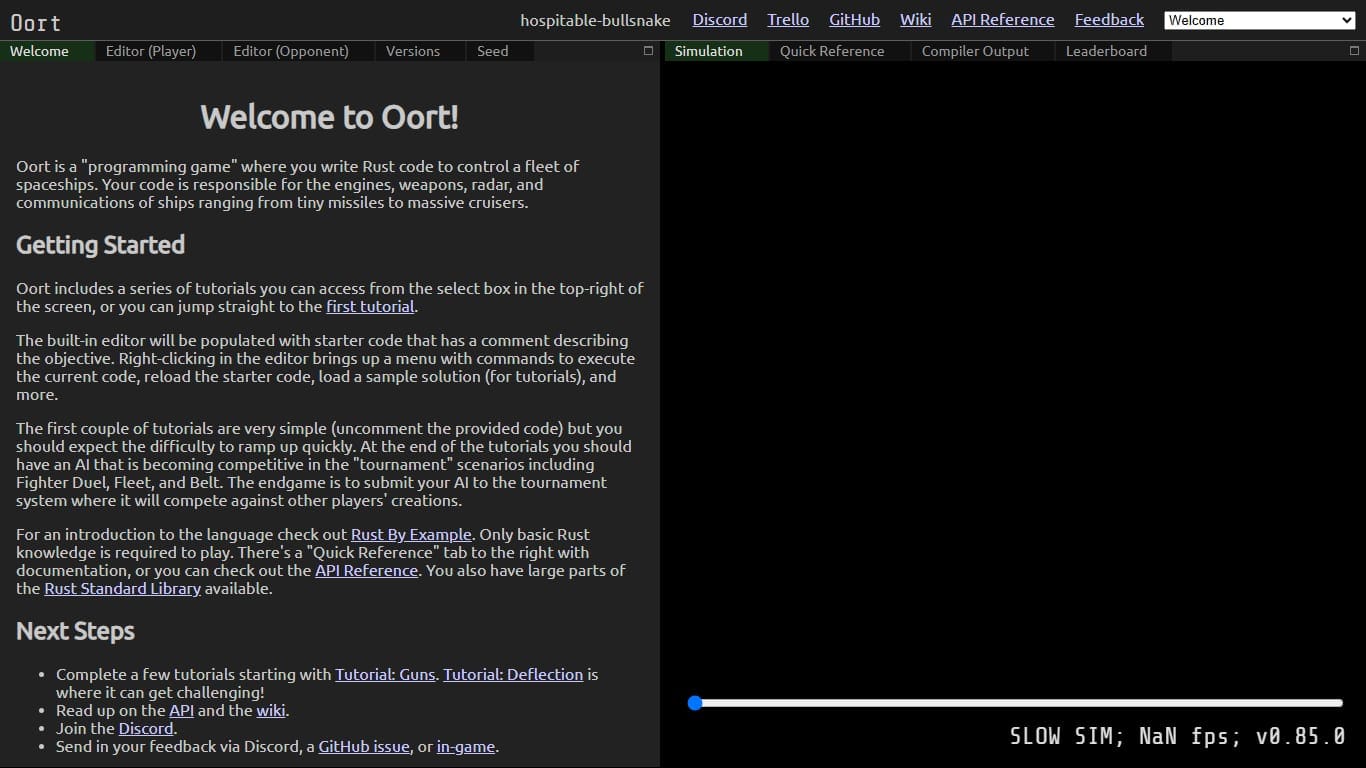The width and height of the screenshot is (1366, 768).
Task: Open Tutorial: Deflection link
Action: click(513, 675)
